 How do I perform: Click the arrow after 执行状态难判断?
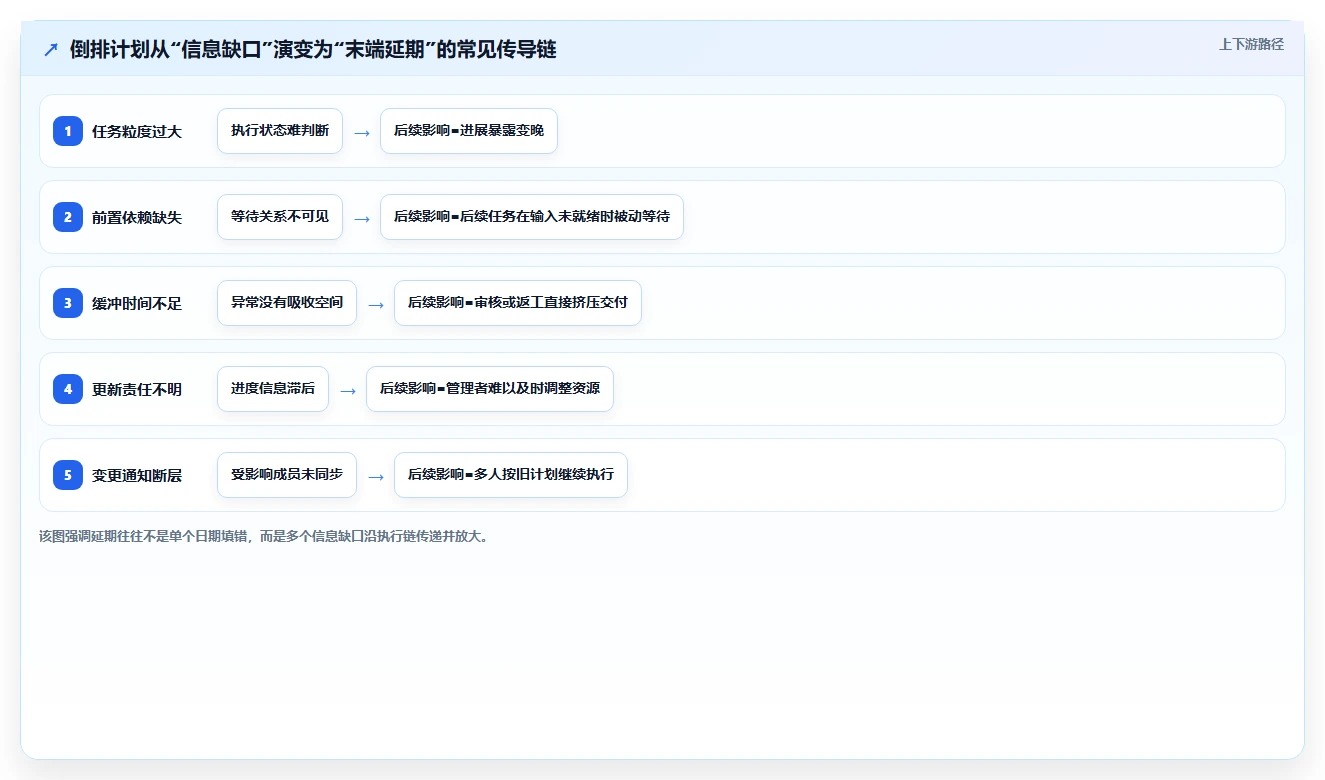click(362, 132)
